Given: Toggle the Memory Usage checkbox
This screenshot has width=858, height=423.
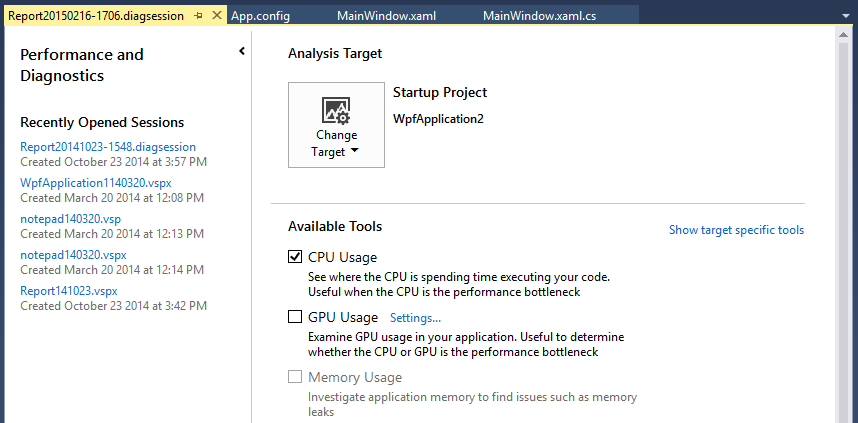Looking at the screenshot, I should [x=295, y=377].
